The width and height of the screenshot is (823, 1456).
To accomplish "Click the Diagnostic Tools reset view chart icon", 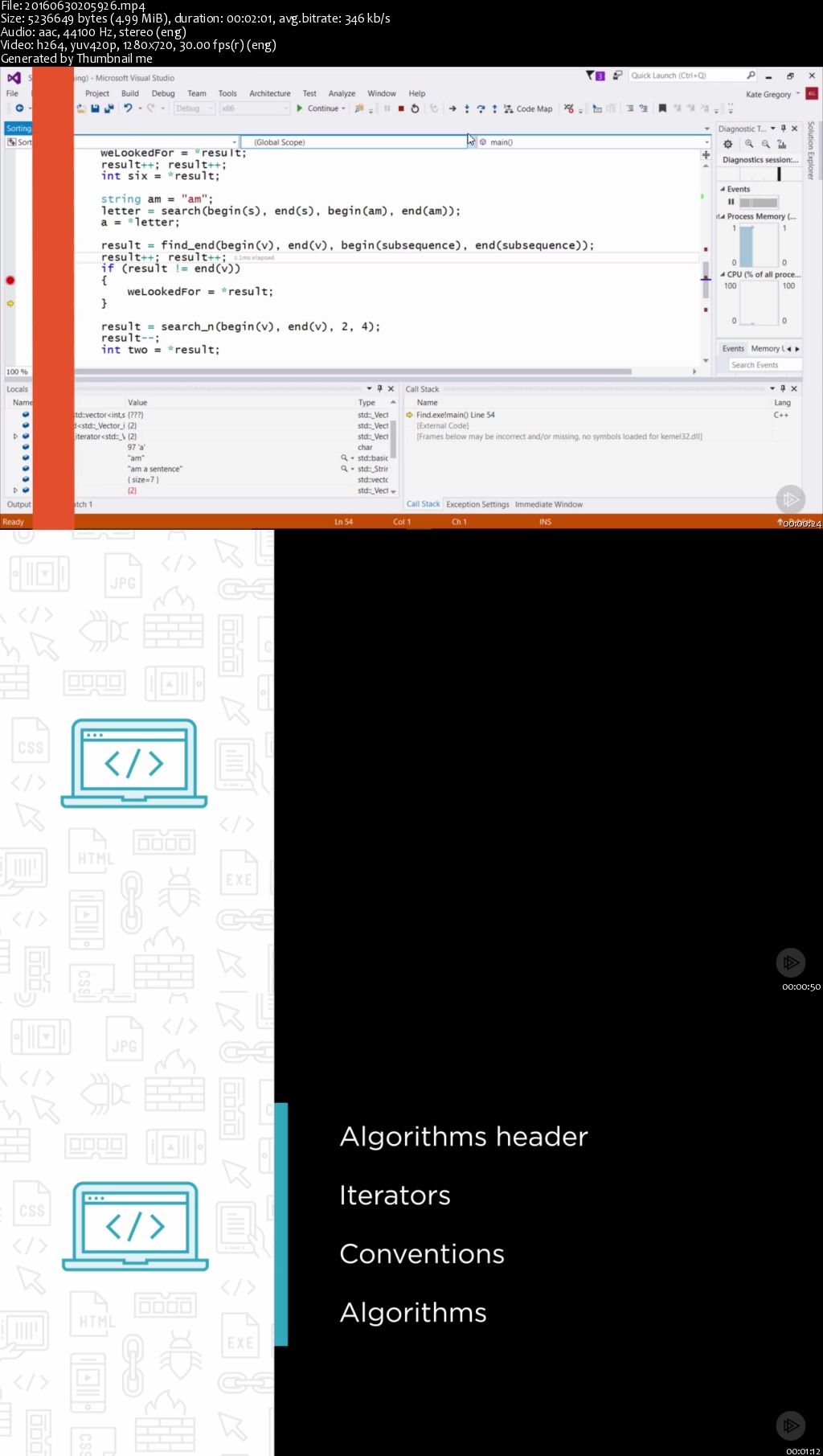I will point(782,144).
